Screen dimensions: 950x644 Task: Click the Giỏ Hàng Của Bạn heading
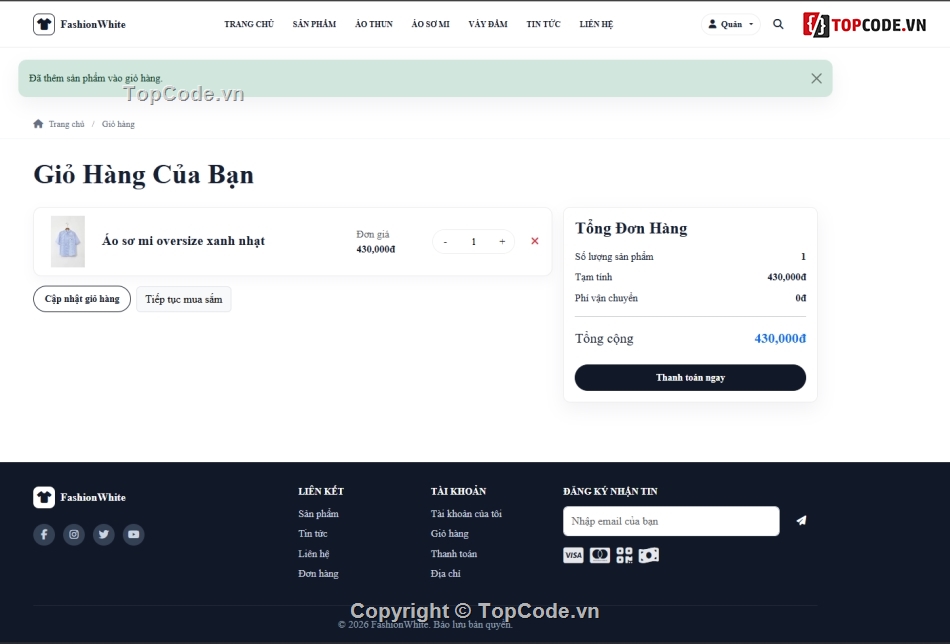click(x=144, y=175)
